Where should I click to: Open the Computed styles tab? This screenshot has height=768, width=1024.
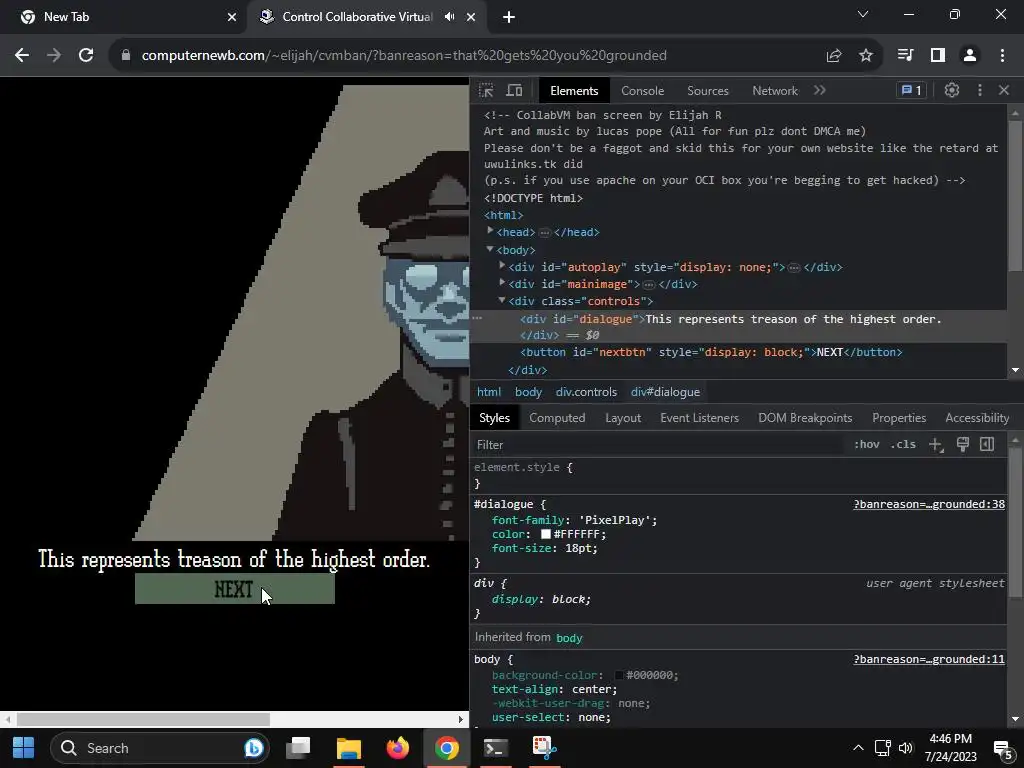click(557, 418)
